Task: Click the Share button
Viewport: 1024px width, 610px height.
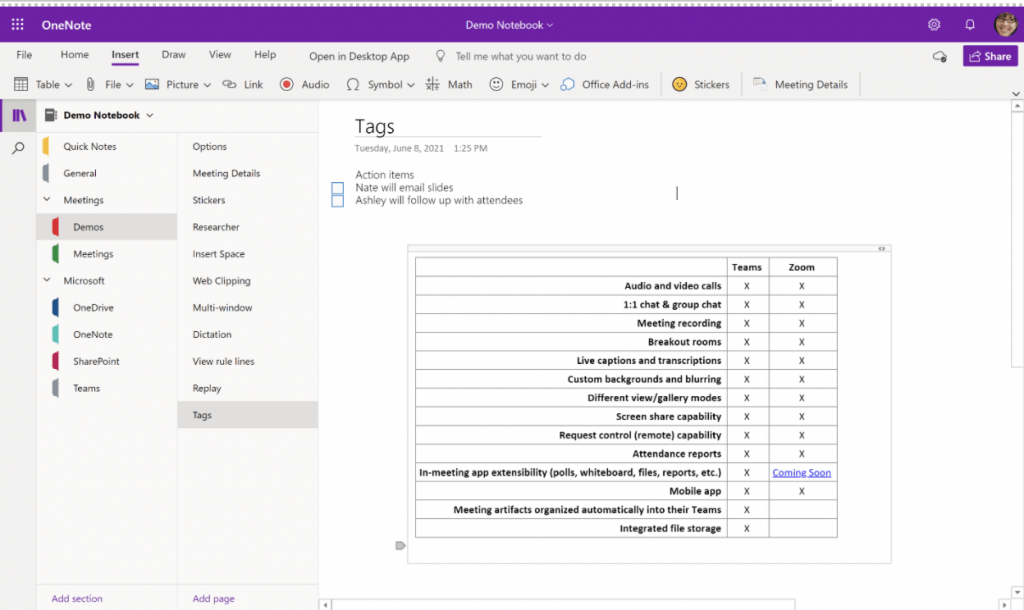Action: 990,56
